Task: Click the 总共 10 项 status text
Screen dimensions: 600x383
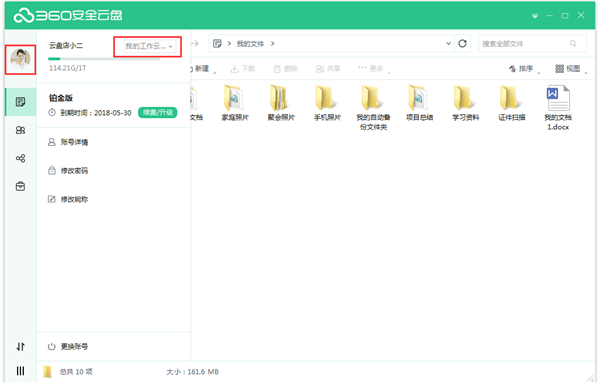Action: coord(76,372)
